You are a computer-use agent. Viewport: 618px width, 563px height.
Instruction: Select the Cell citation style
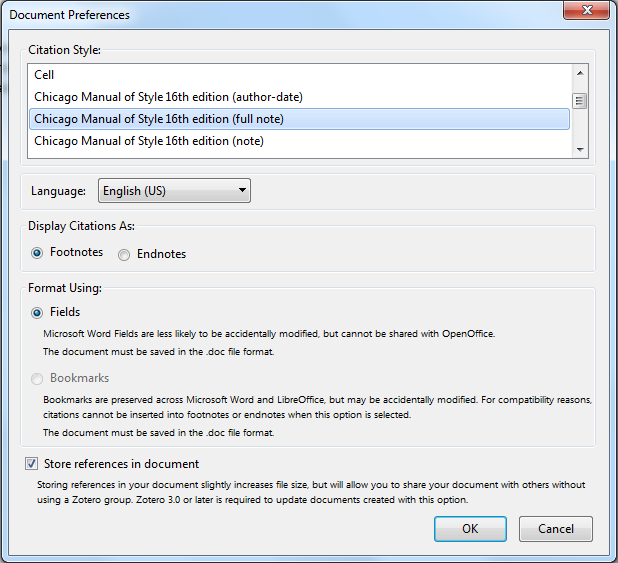(299, 75)
